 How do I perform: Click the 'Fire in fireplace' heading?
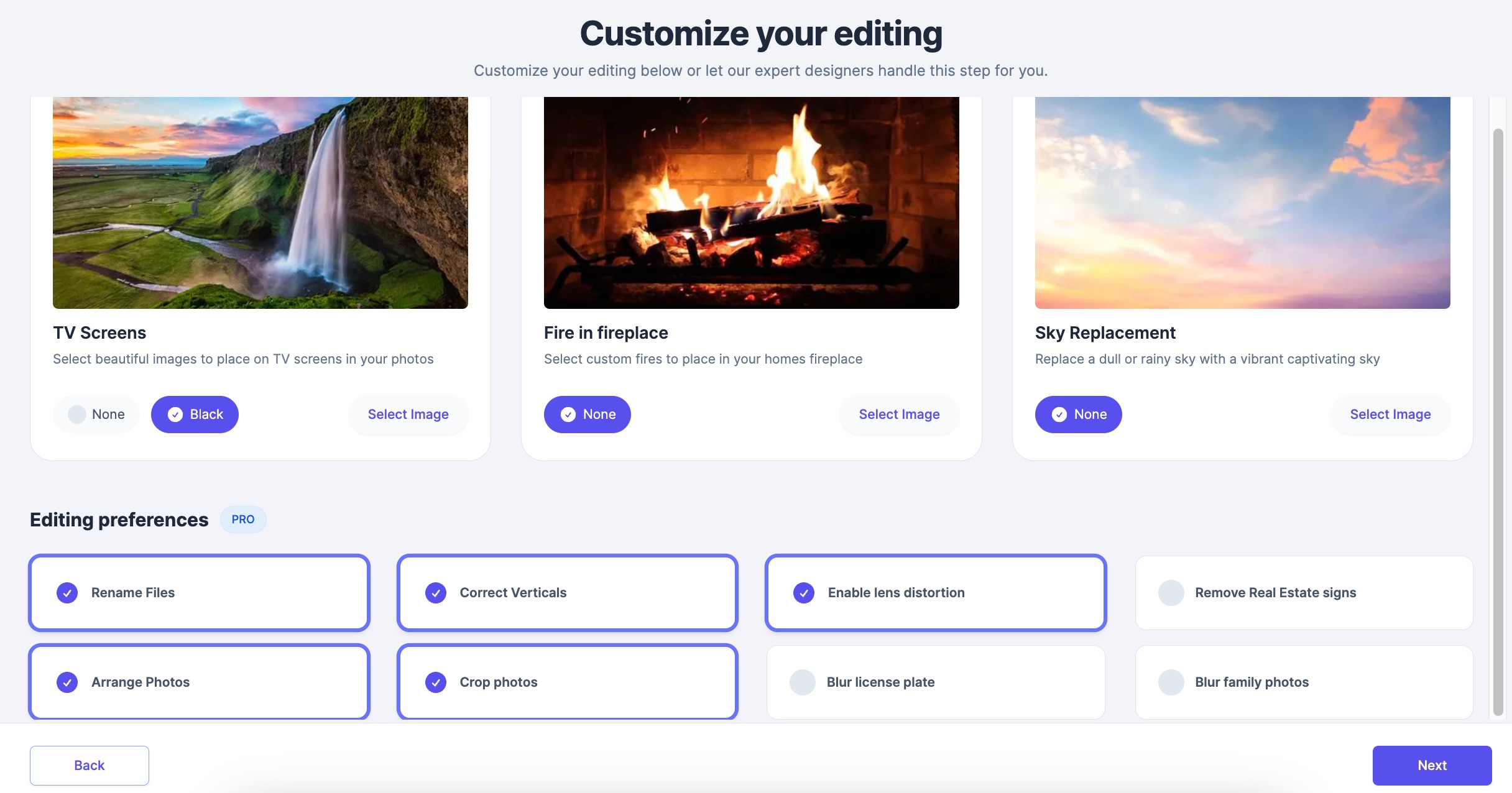pos(606,333)
